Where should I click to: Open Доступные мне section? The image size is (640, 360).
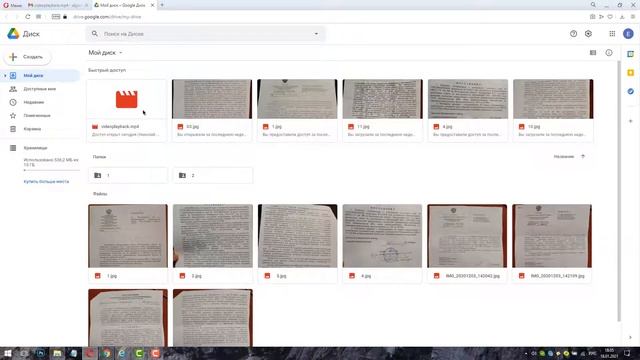40,89
